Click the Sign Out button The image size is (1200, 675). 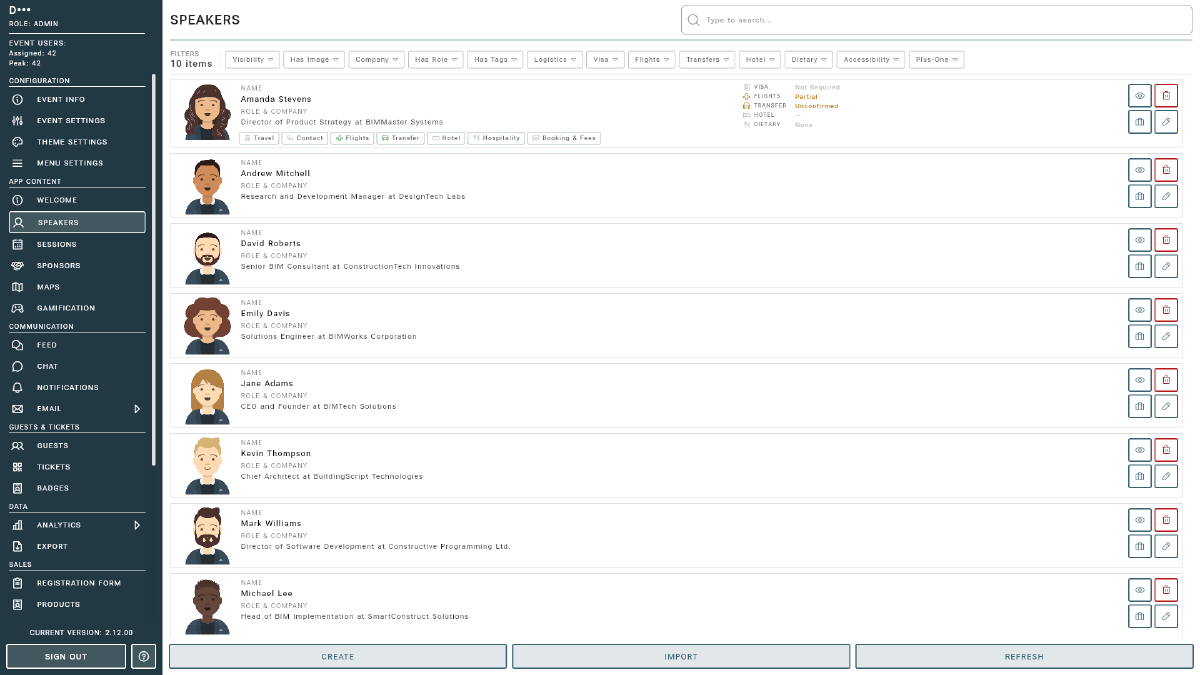pyautogui.click(x=66, y=657)
